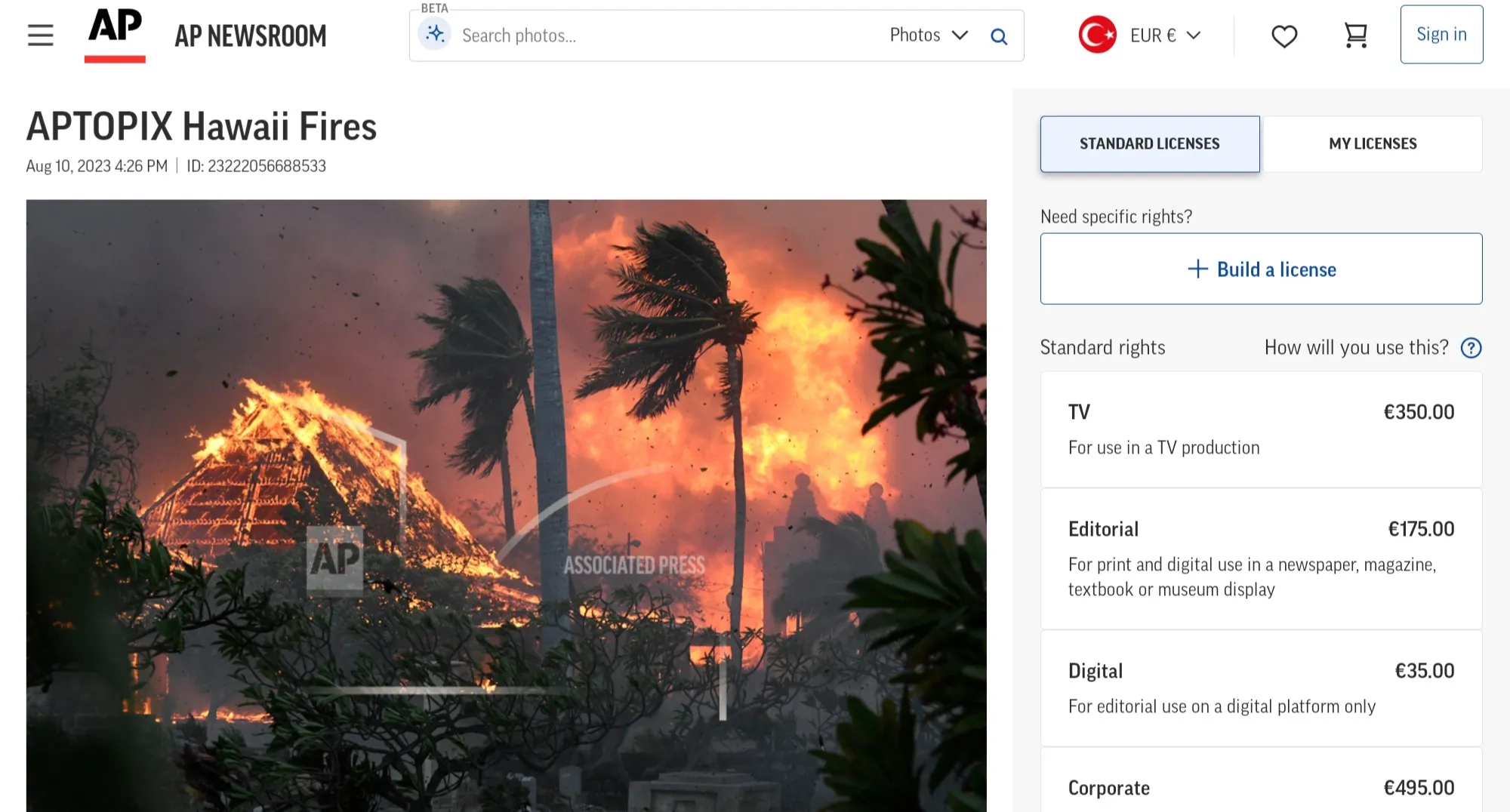Click the Turkish flag currency icon
The image size is (1510, 812).
[x=1096, y=34]
